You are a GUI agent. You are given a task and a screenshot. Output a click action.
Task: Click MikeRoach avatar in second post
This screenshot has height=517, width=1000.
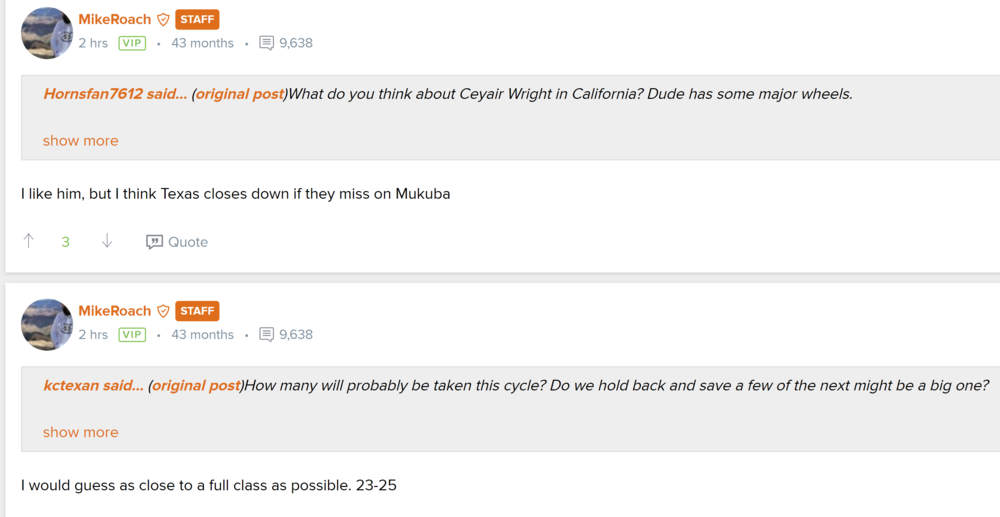[47, 324]
